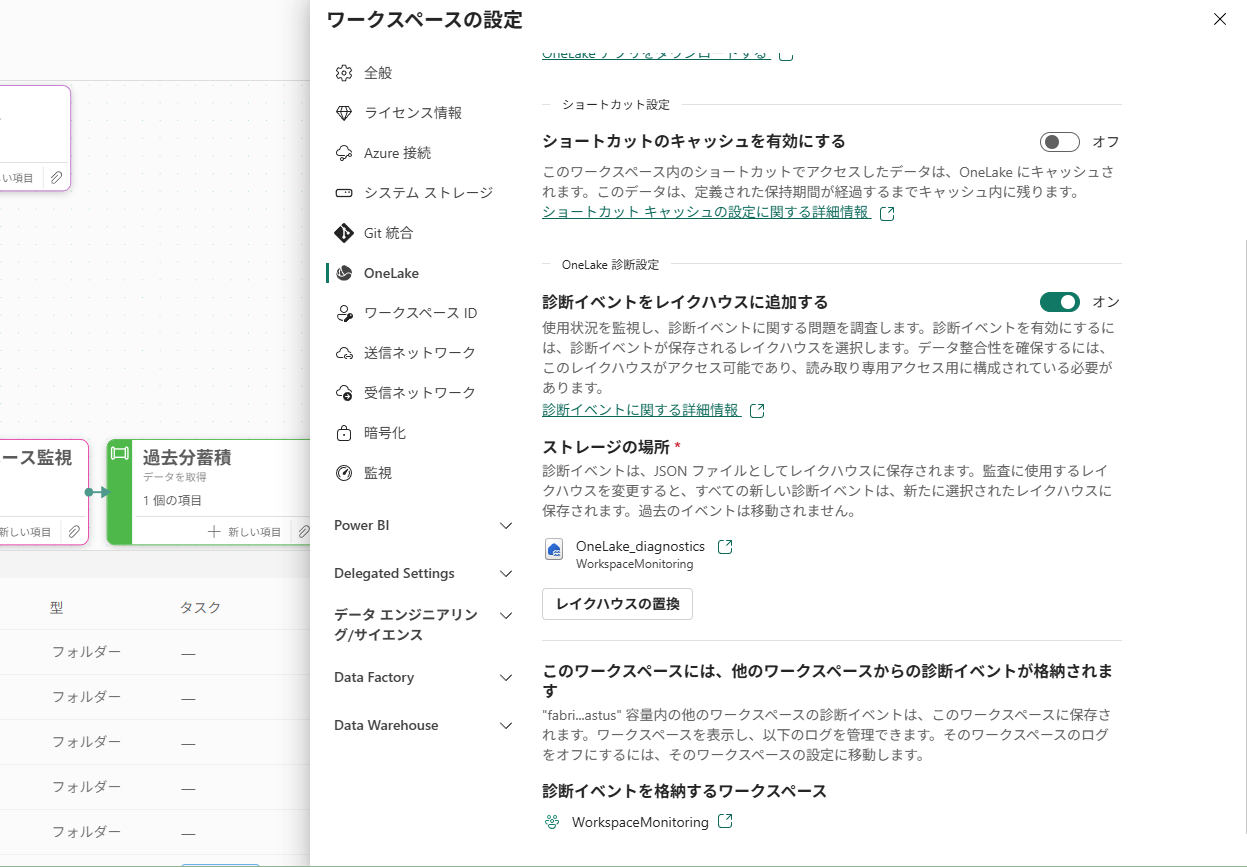
Task: Open the WorkspaceMonitoring workspace link
Action: tap(640, 822)
